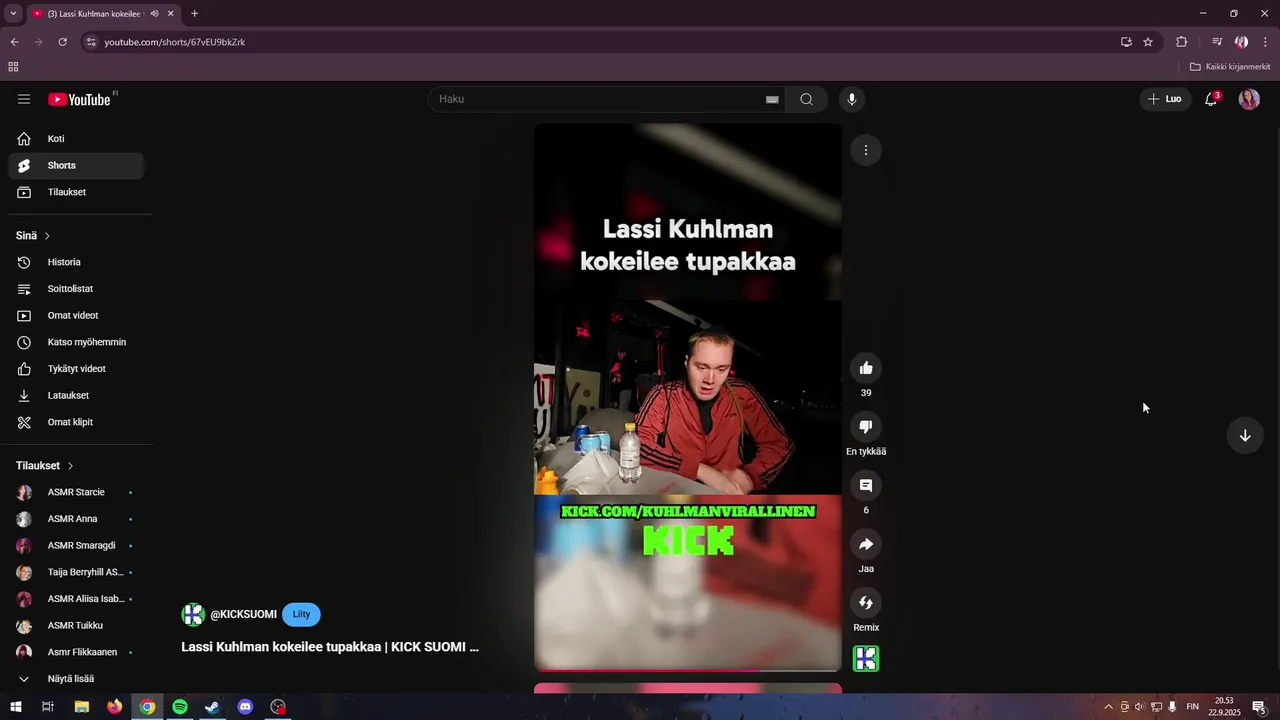Screen dimensions: 1280x720
Task: Open Discord from the taskbar
Action: [246, 707]
